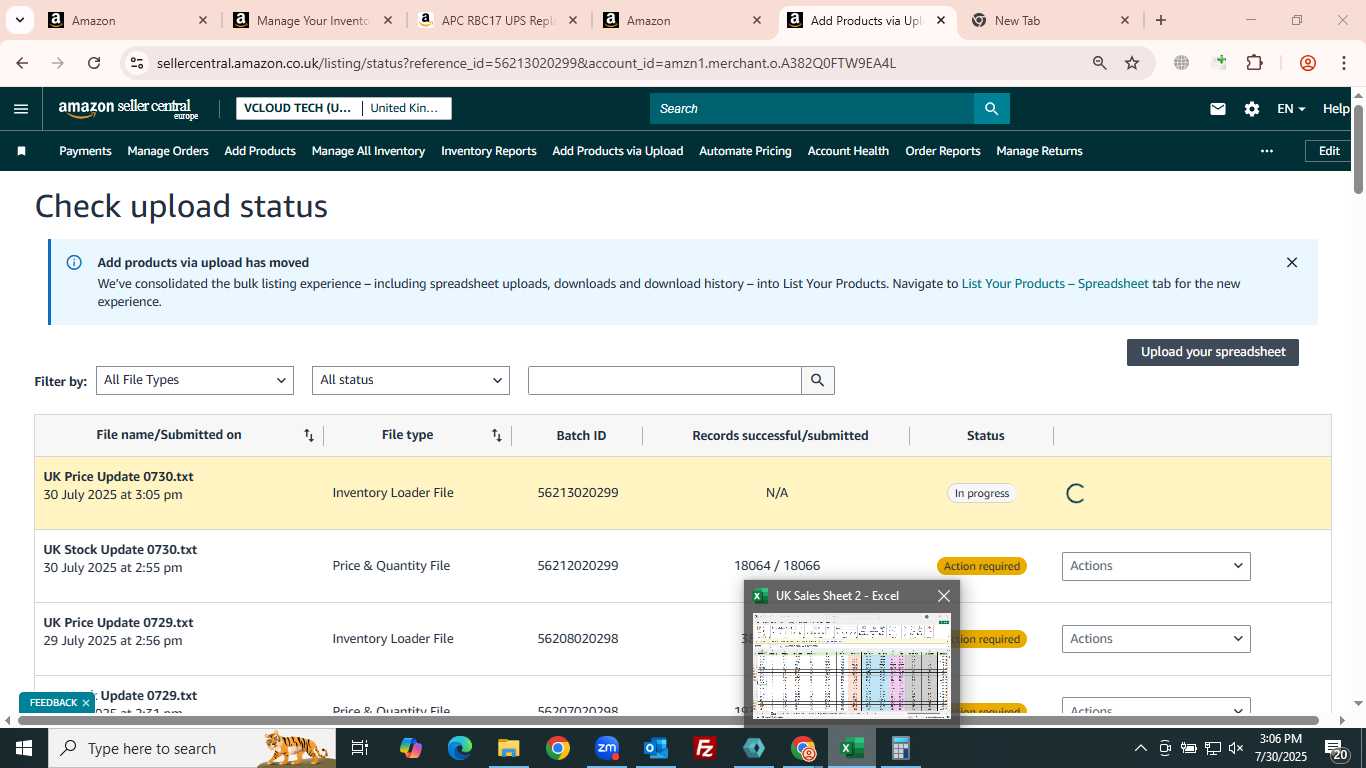Open Actions dropdown for UK Price Update 0729
1366x768 pixels.
1156,639
